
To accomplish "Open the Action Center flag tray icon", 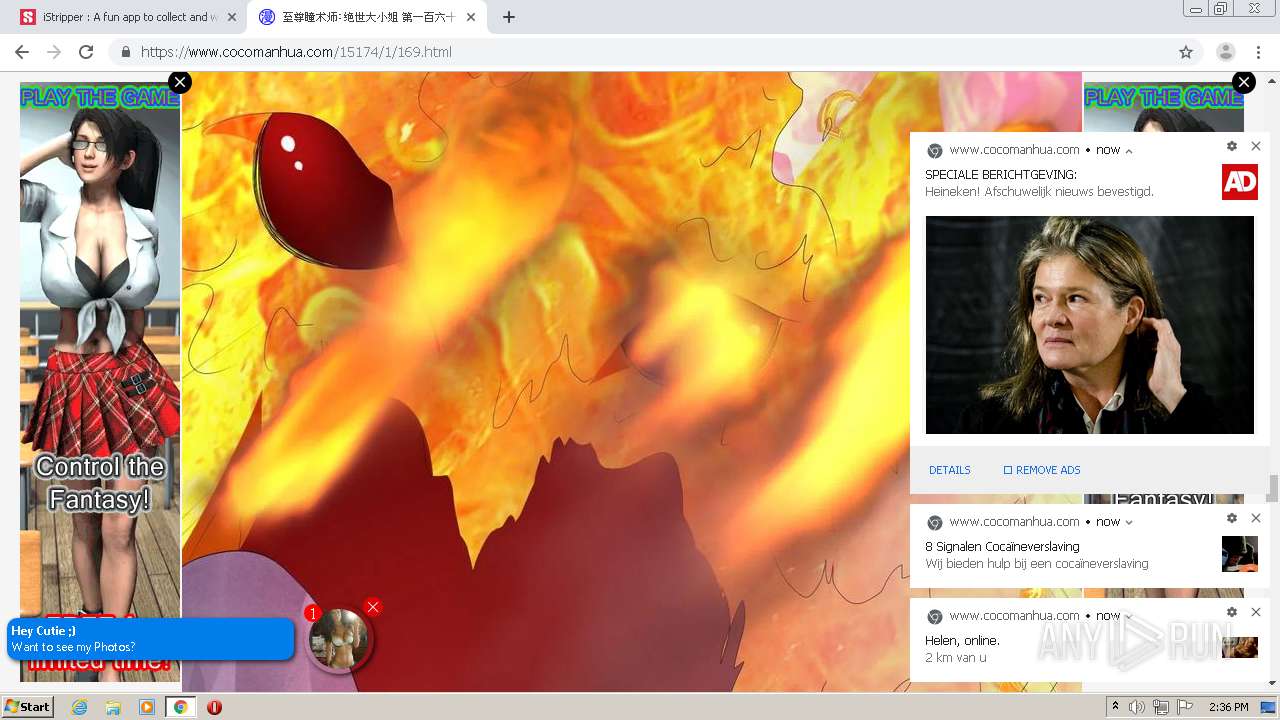I will click(1185, 707).
